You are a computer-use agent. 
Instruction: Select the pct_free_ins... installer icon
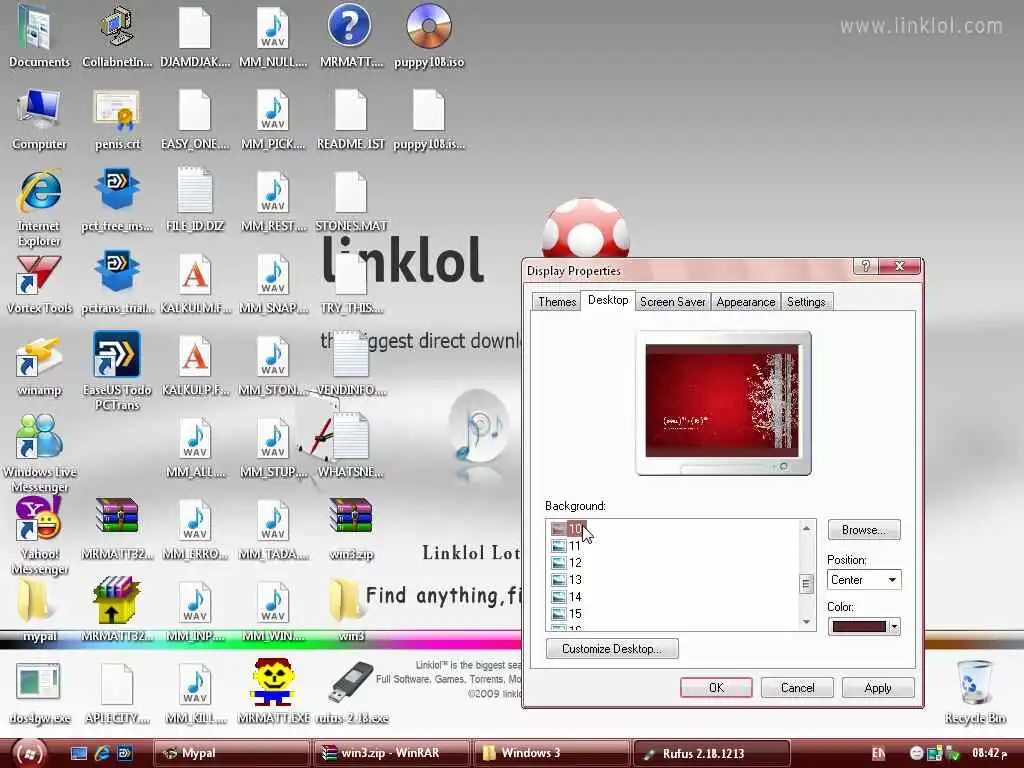click(x=117, y=200)
